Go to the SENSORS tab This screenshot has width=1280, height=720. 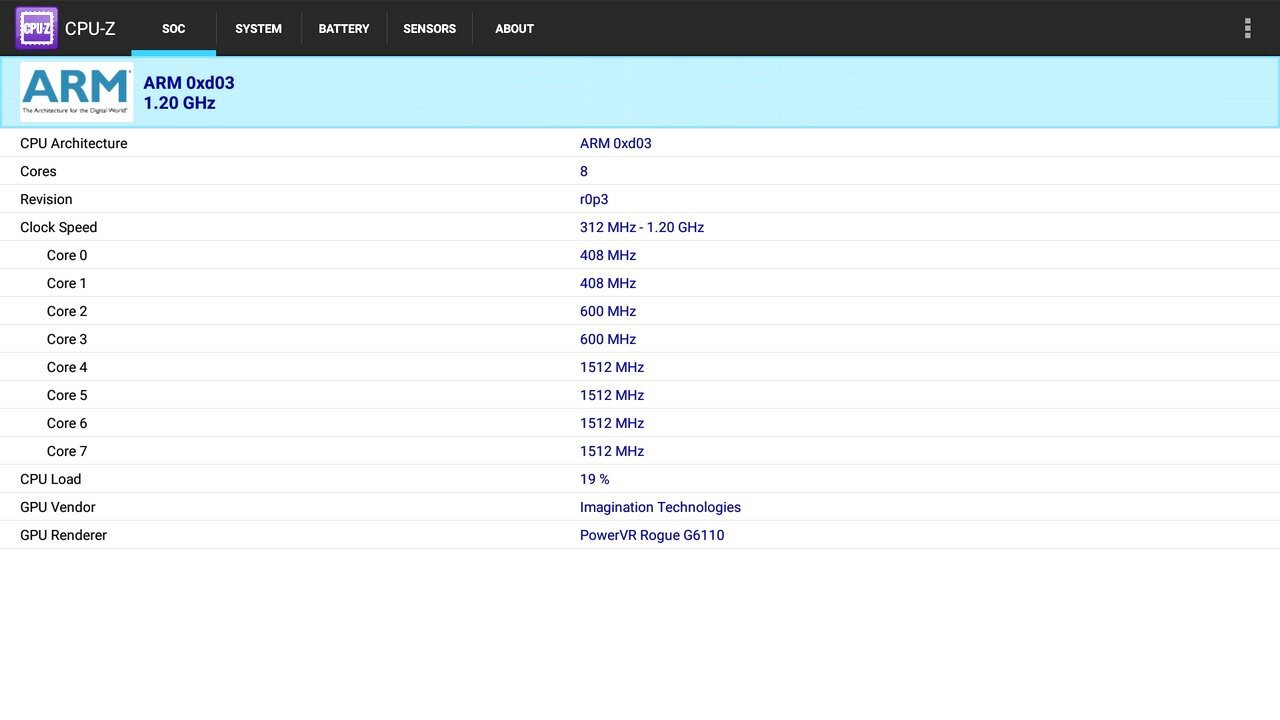[x=430, y=28]
